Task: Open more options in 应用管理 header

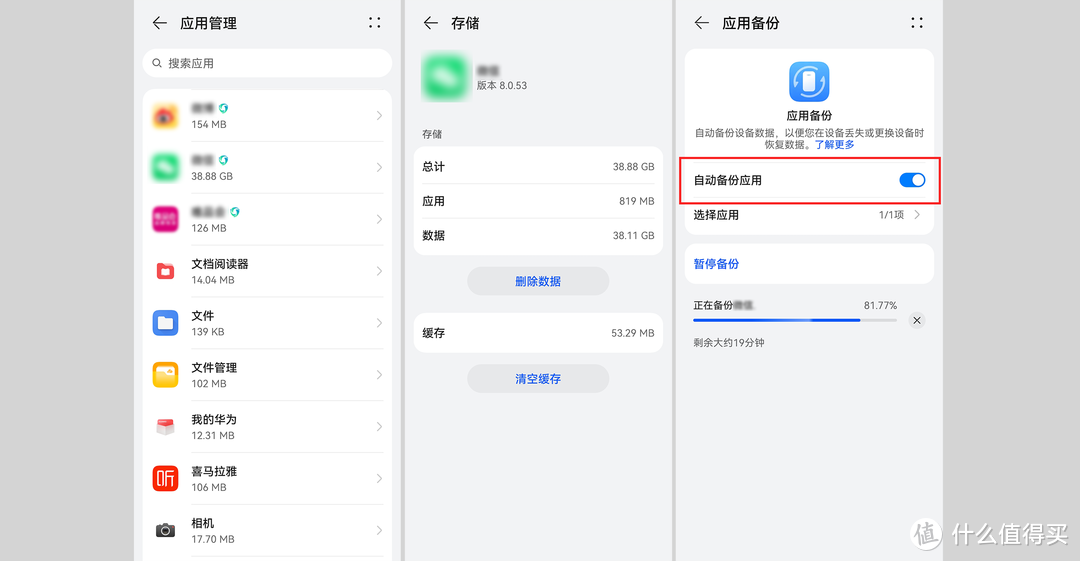Action: 374,23
